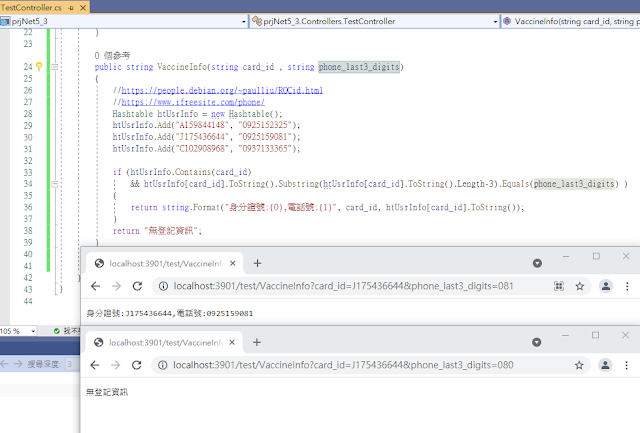Open the three-dot menu in lower browser
The image size is (640, 433).
627,365
